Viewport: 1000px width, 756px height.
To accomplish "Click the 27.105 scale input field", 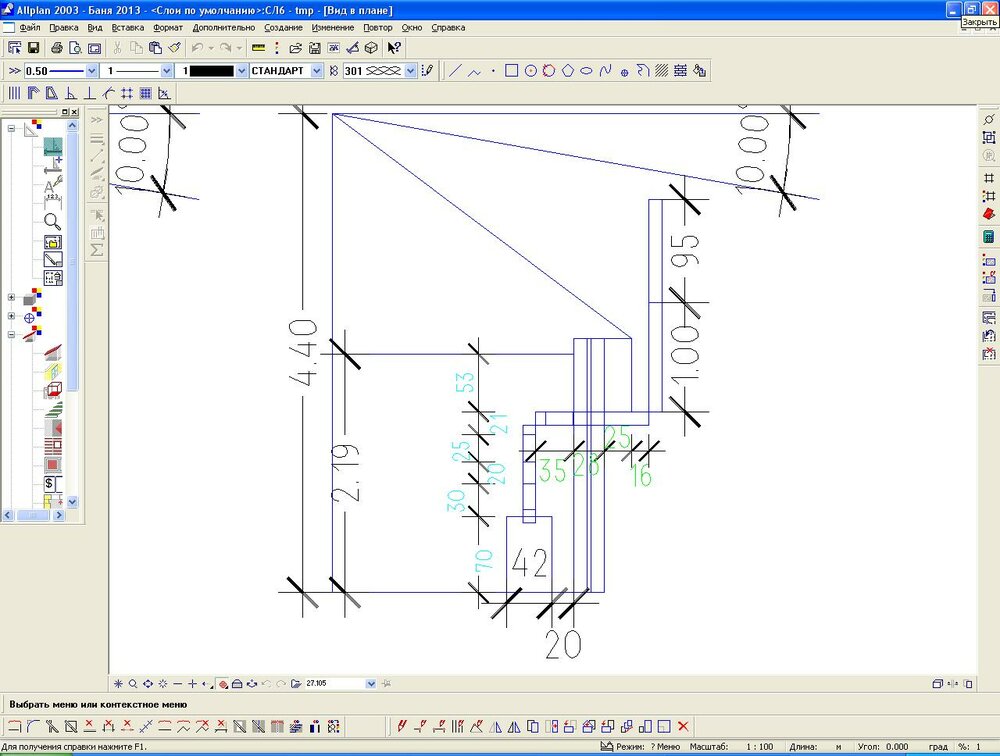I will tap(335, 683).
